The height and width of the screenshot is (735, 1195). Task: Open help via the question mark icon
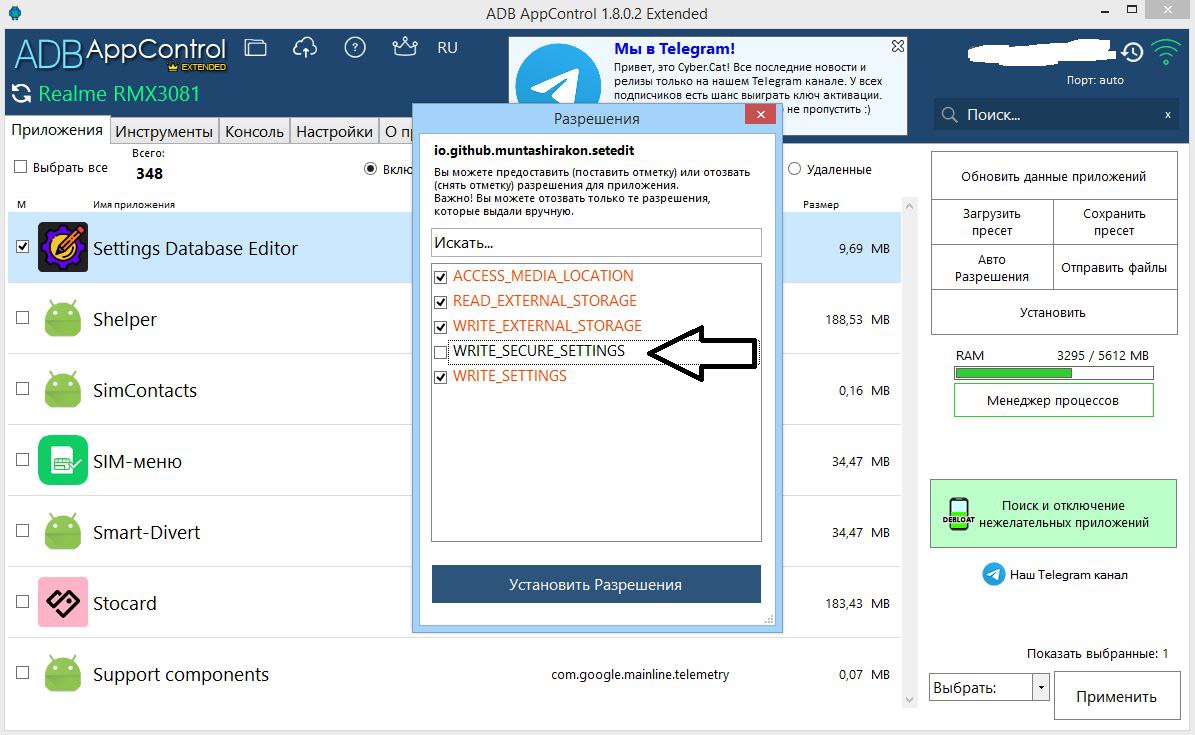pos(355,48)
